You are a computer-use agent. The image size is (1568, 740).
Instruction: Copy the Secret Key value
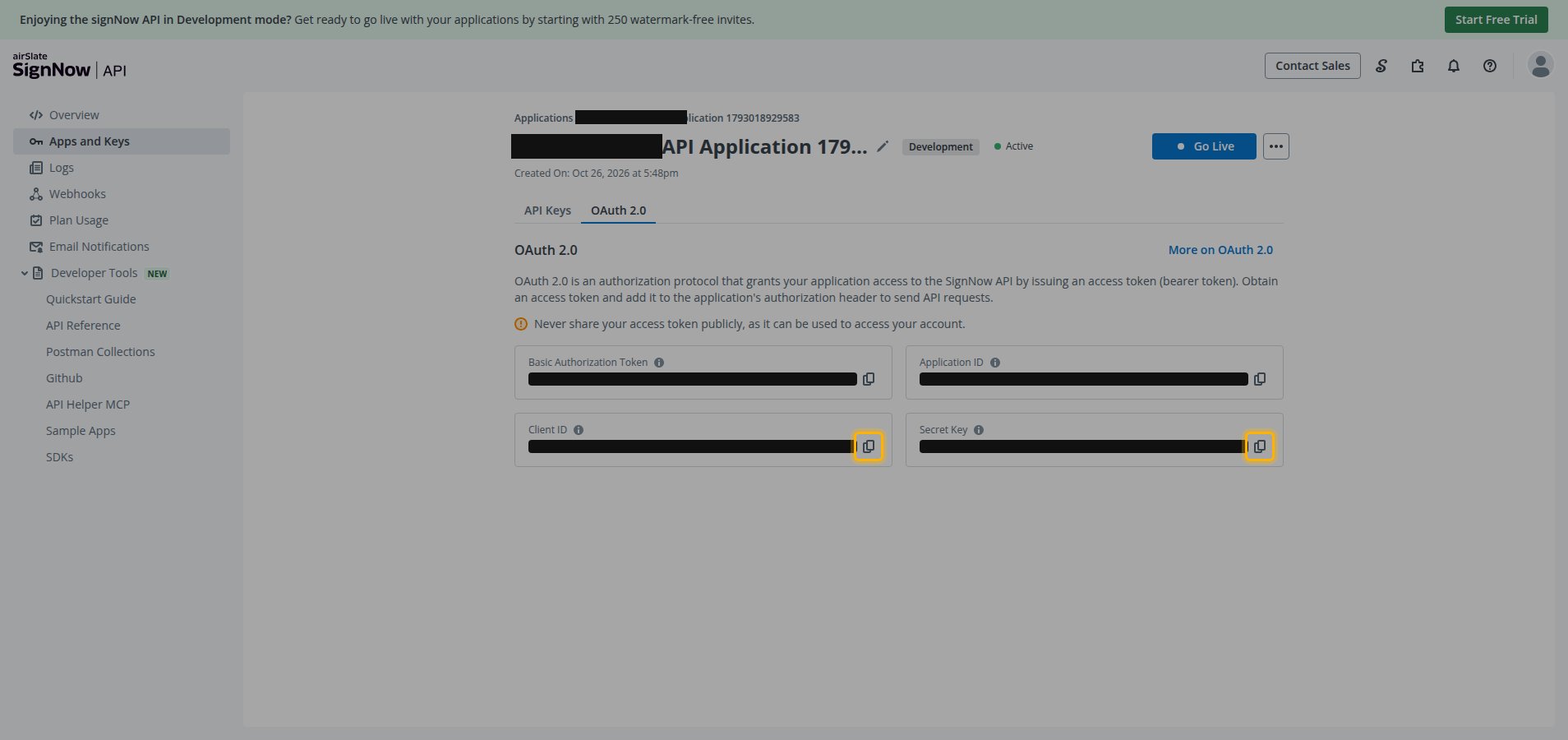pos(1260,446)
